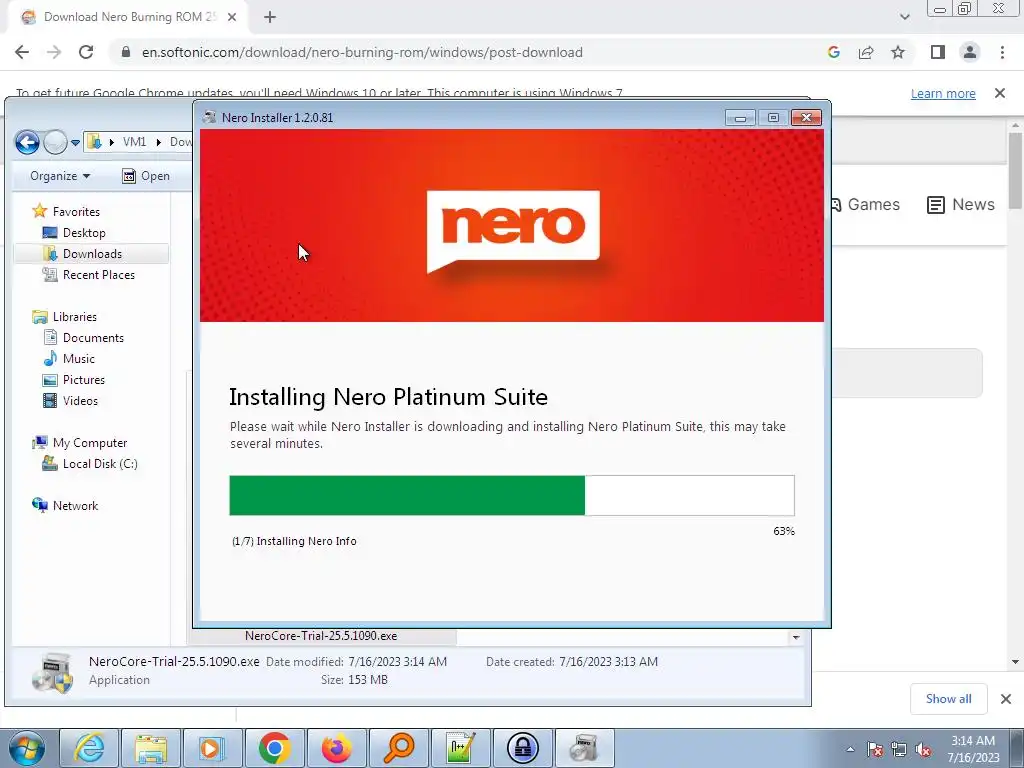Select Favorites in navigation pane
This screenshot has height=768, width=1024.
[x=76, y=212]
